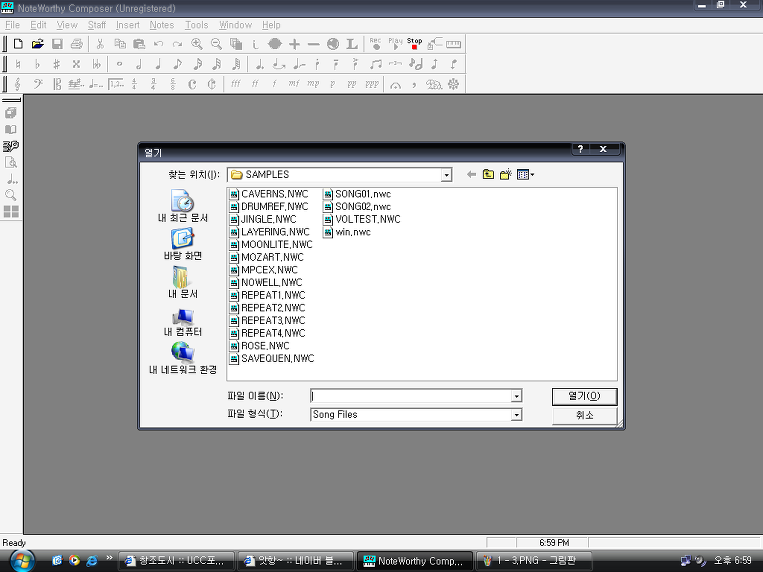Select the JINGLE.NWC file
The image size is (763, 572).
pos(263,219)
